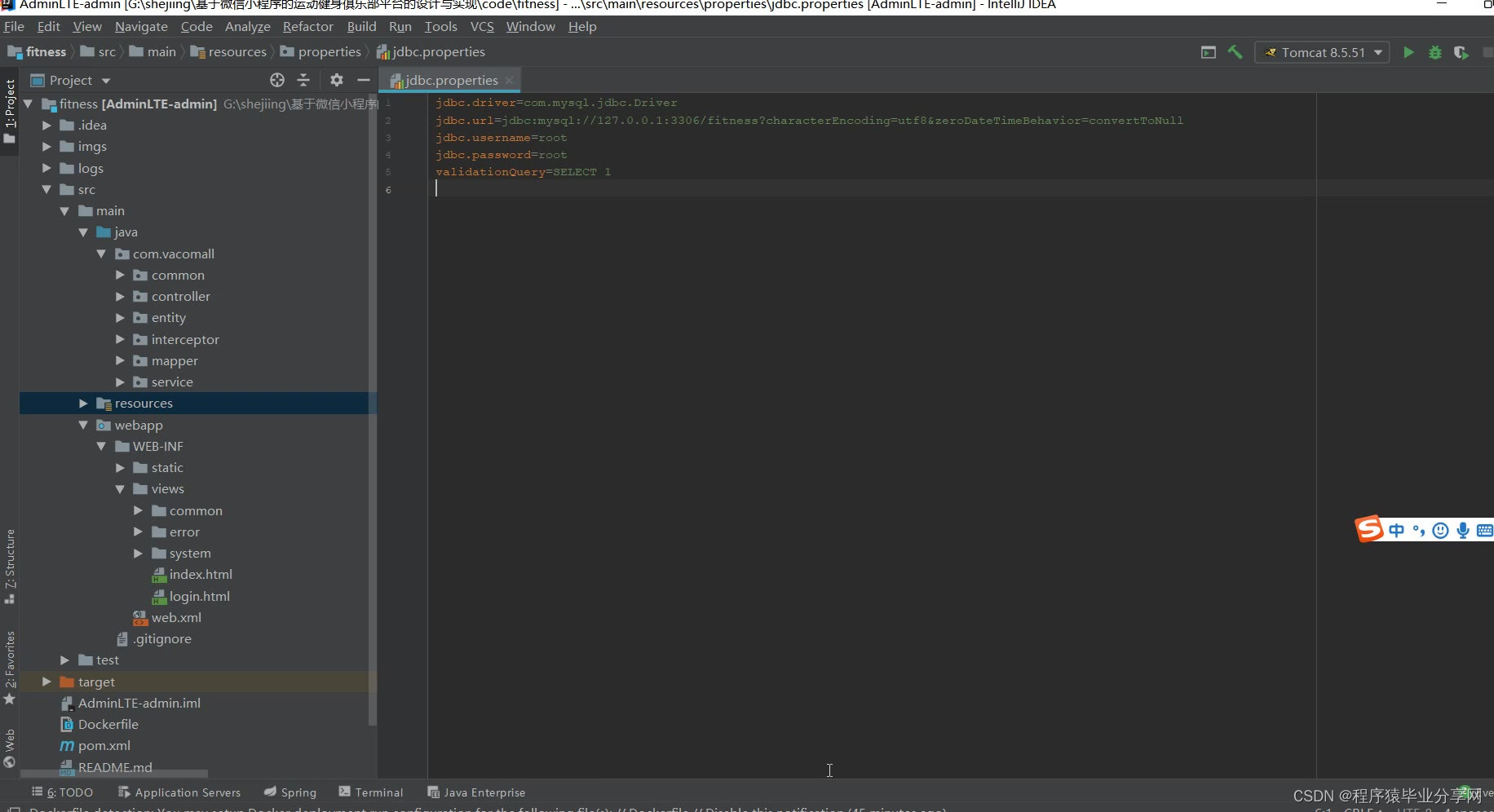The width and height of the screenshot is (1494, 812).
Task: Run the Tomcat 8.5.51 configuration
Action: [1408, 52]
